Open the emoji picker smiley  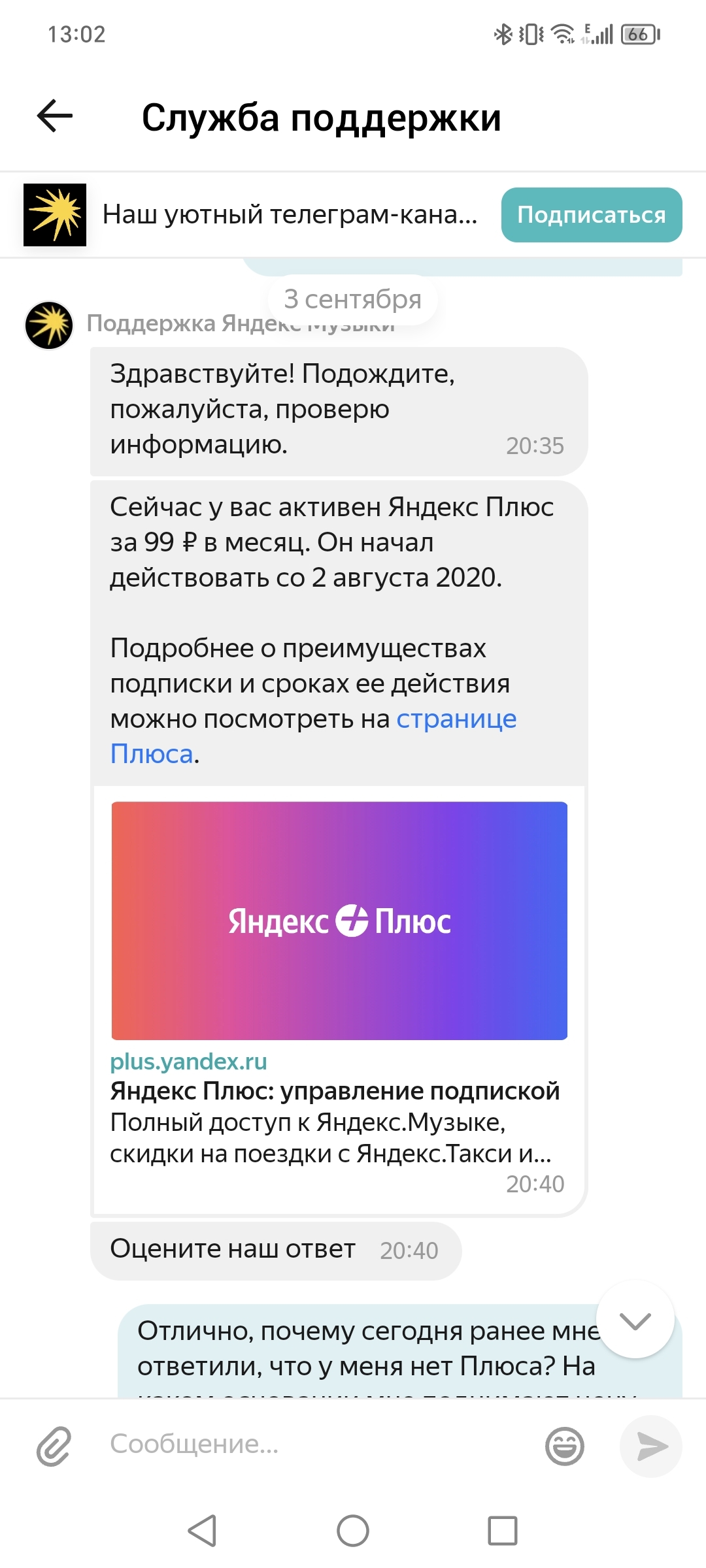[564, 1446]
